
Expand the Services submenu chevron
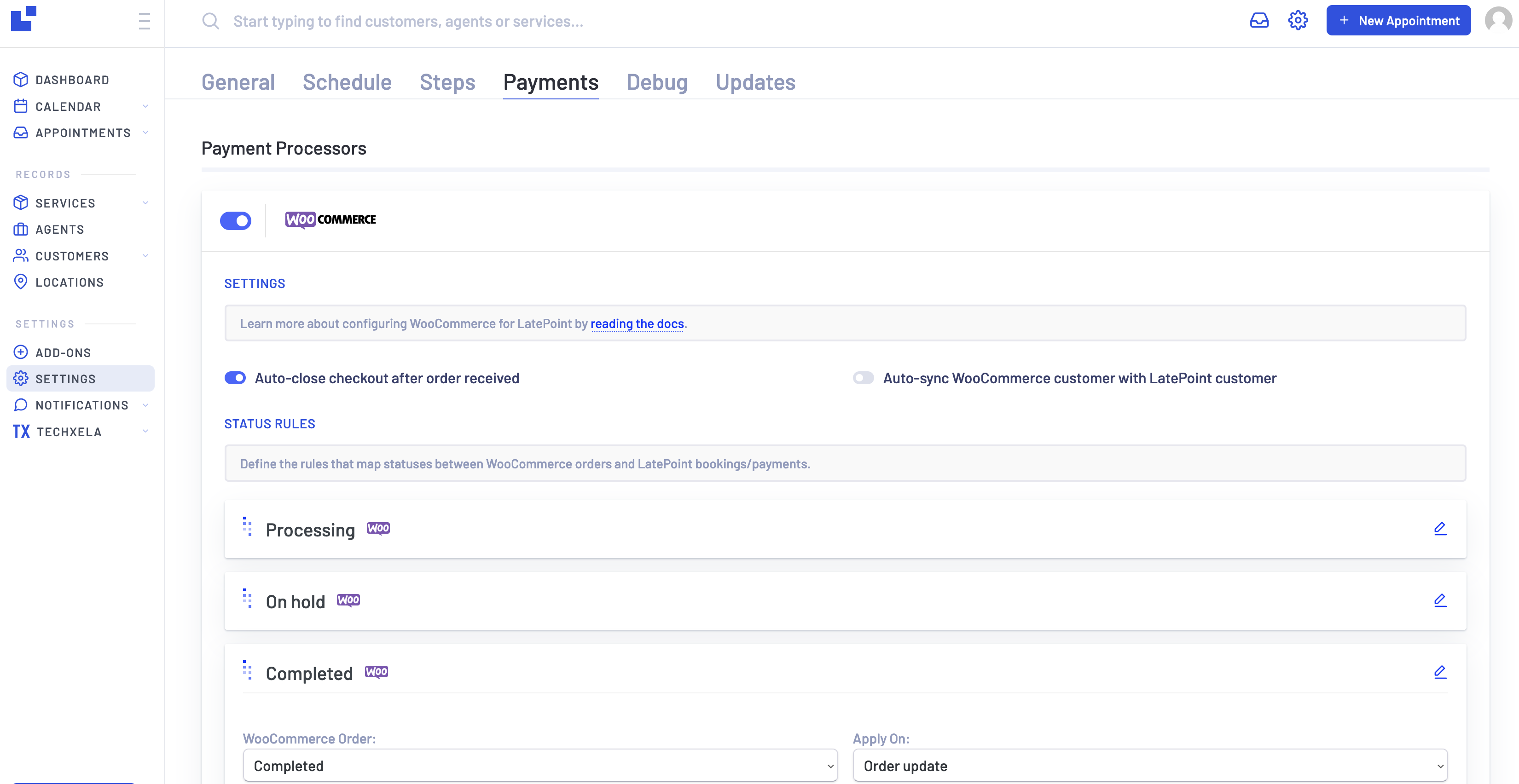click(145, 203)
